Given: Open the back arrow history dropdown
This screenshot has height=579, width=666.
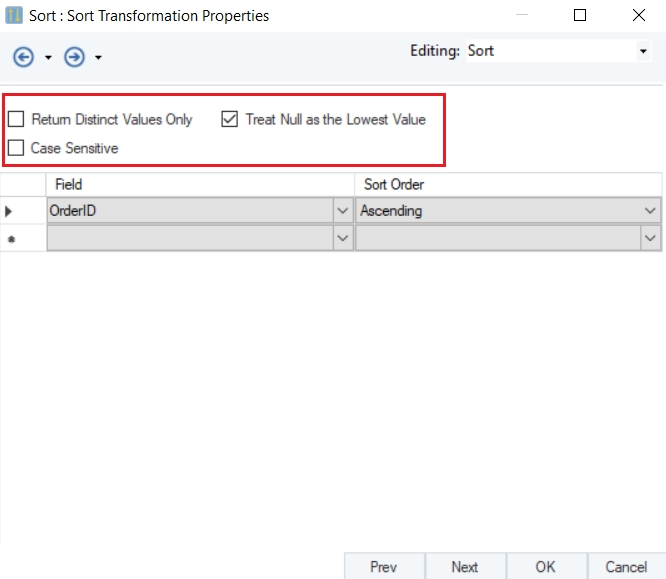Looking at the screenshot, I should tap(48, 58).
